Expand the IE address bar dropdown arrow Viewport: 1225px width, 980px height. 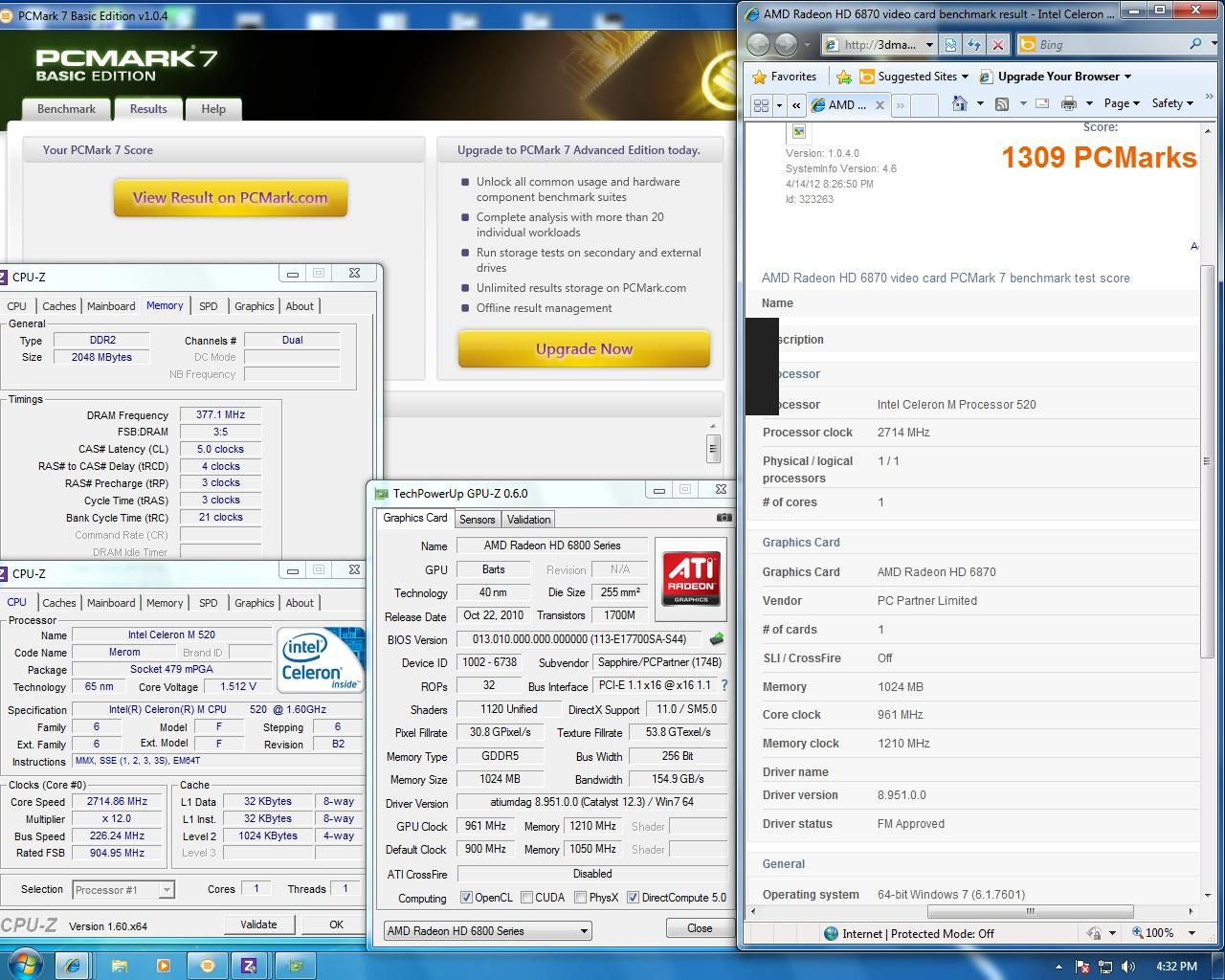coord(929,45)
